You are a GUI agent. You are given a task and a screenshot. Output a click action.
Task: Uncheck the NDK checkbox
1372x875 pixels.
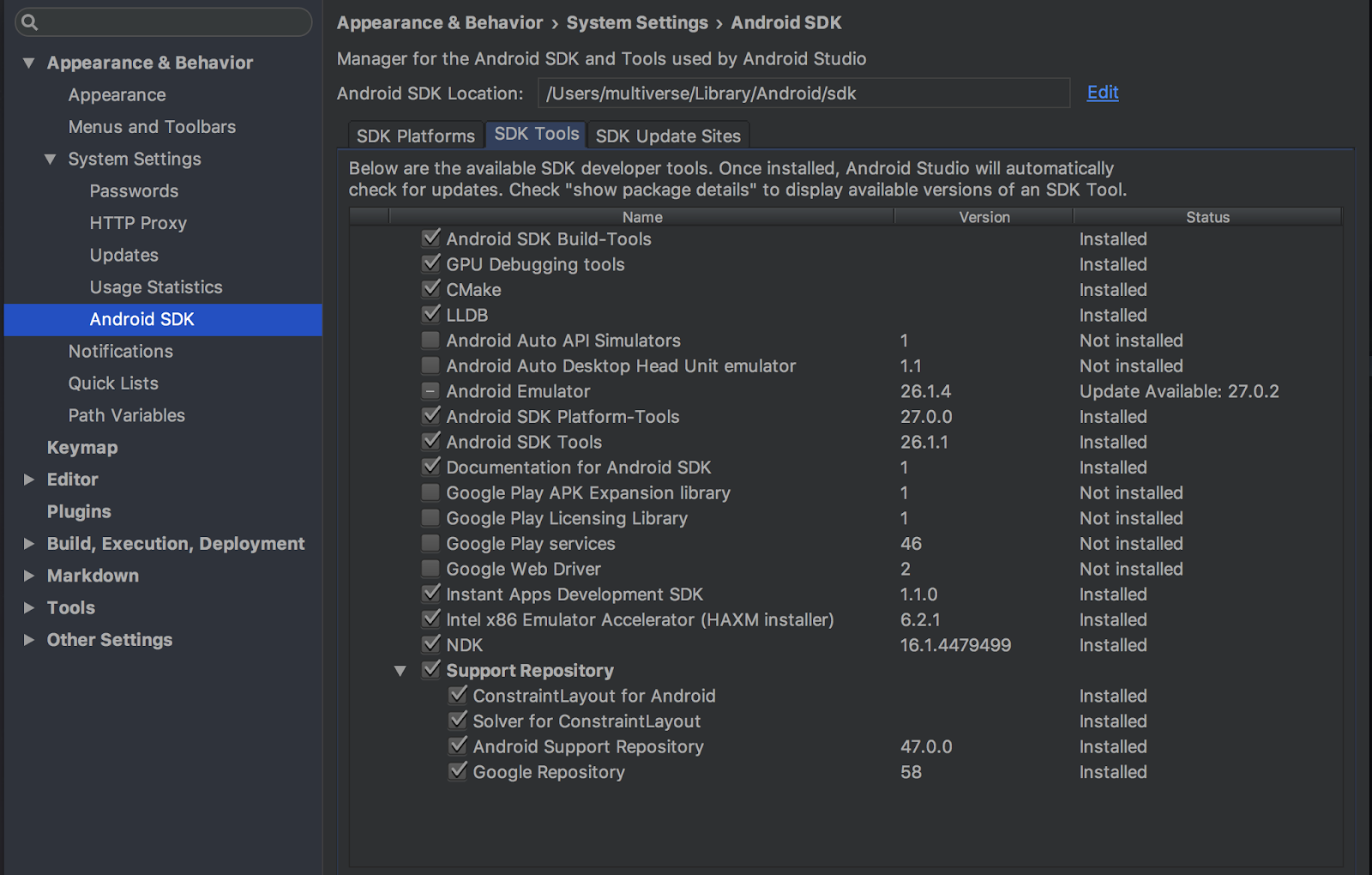pyautogui.click(x=431, y=643)
